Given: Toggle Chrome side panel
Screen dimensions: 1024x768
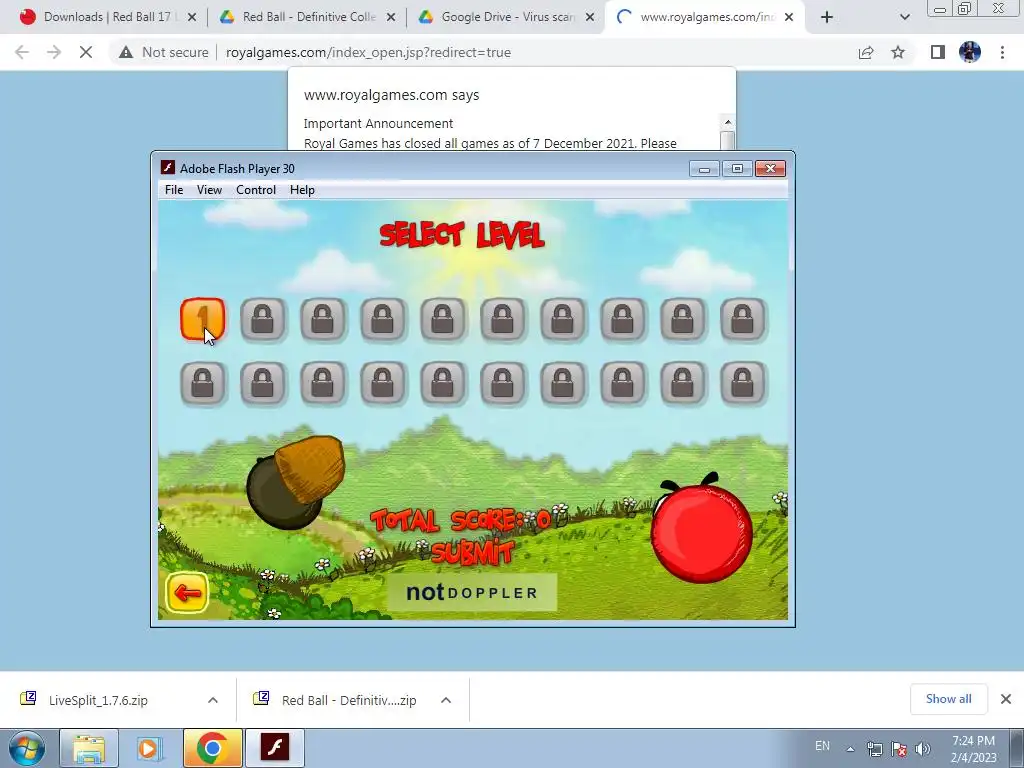Looking at the screenshot, I should (938, 52).
